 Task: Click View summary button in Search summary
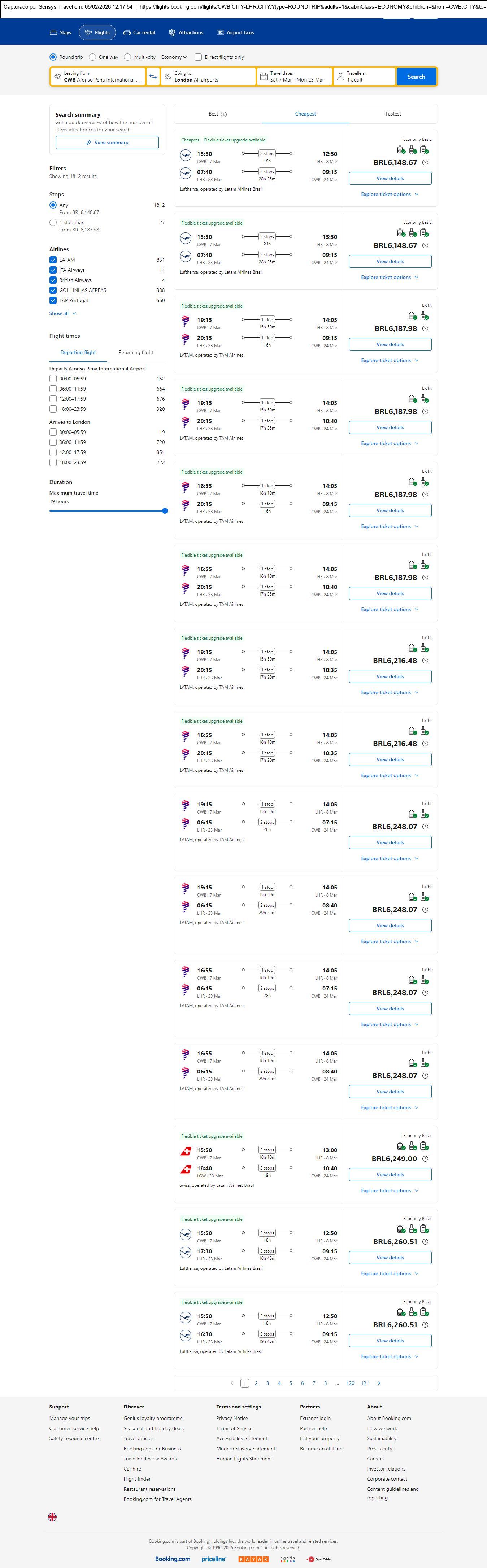pyautogui.click(x=107, y=143)
